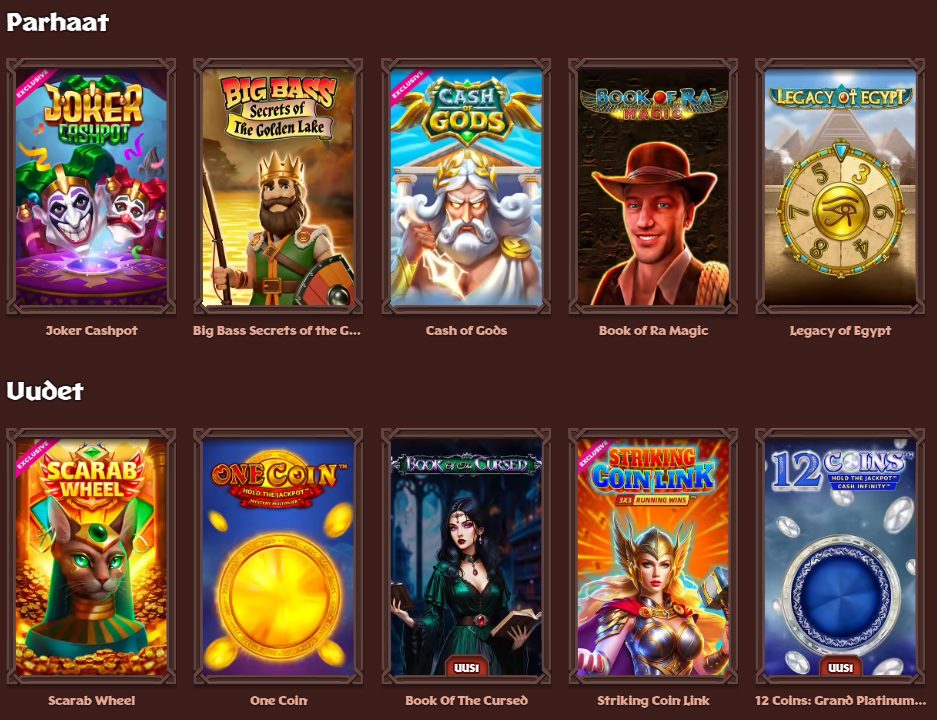The image size is (937, 720).
Task: Open the Legacy of Egypt game tile
Action: (840, 186)
